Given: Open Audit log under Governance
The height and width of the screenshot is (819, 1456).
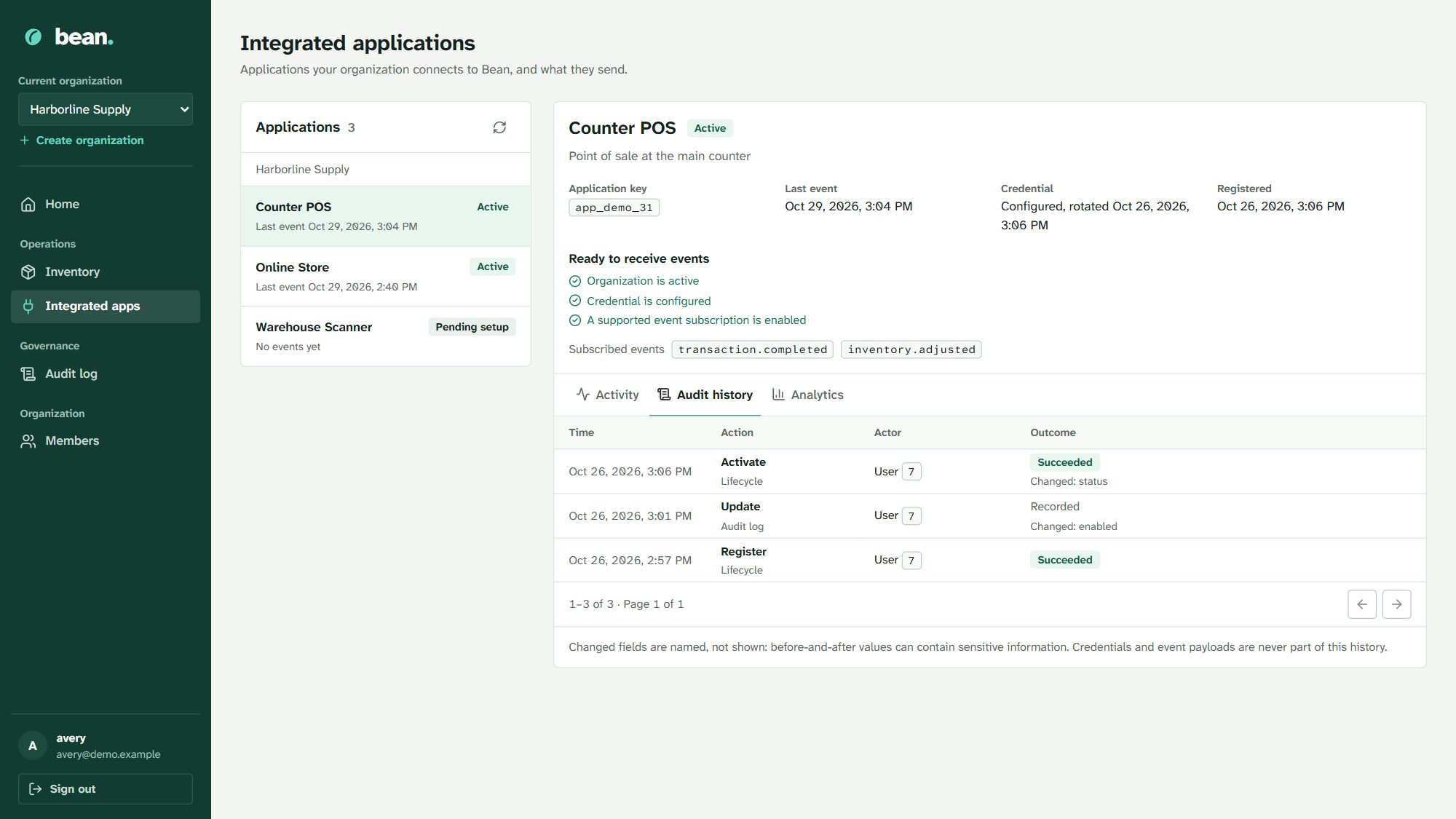Looking at the screenshot, I should coord(106,374).
